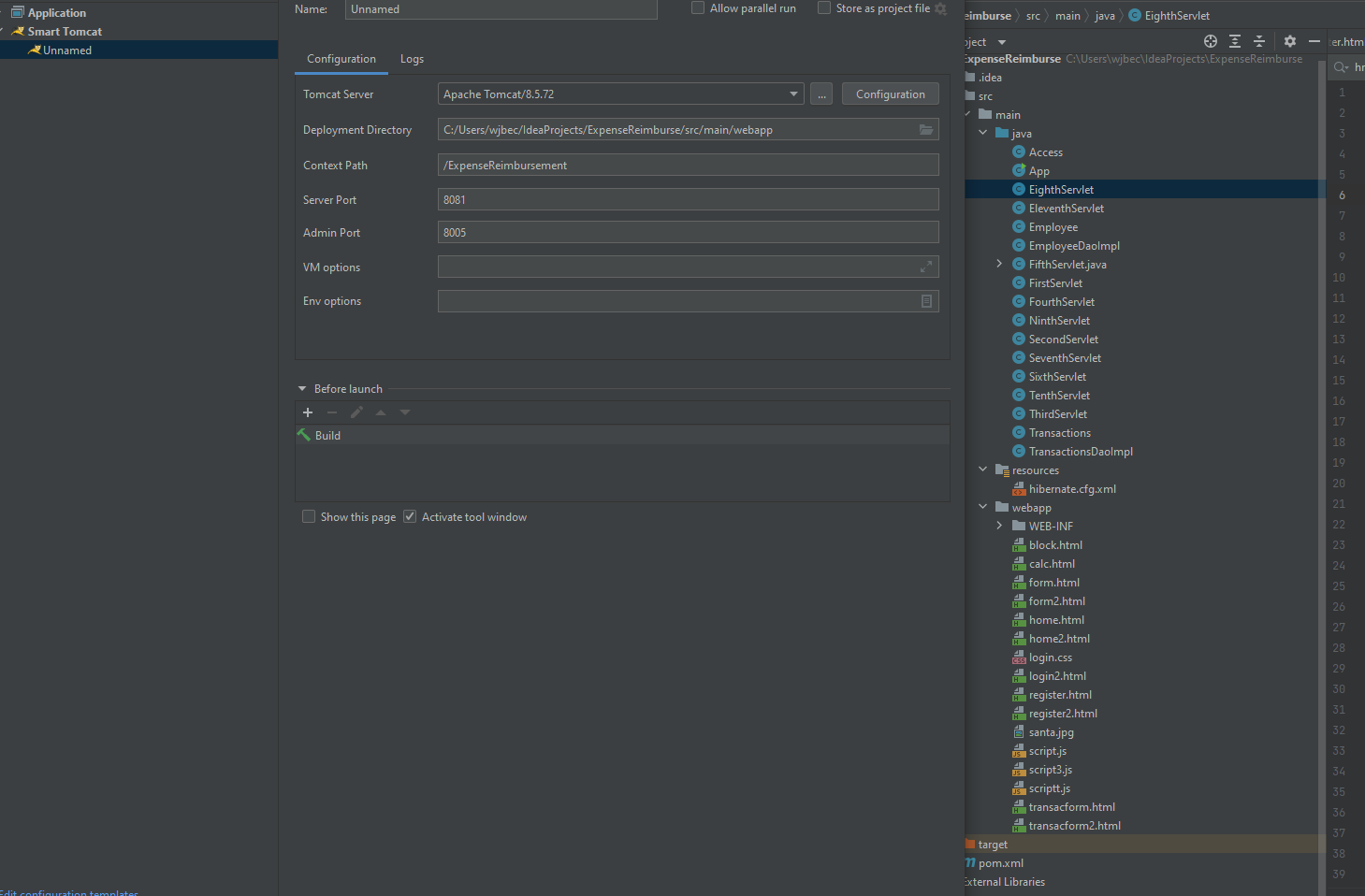Click java in the navigation breadcrumb
This screenshot has height=896, width=1365.
coord(1105,15)
